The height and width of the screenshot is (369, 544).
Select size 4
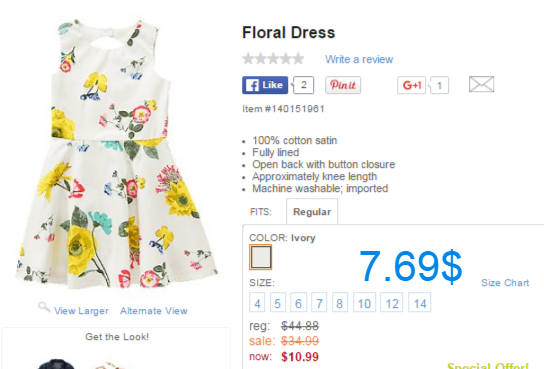click(257, 302)
